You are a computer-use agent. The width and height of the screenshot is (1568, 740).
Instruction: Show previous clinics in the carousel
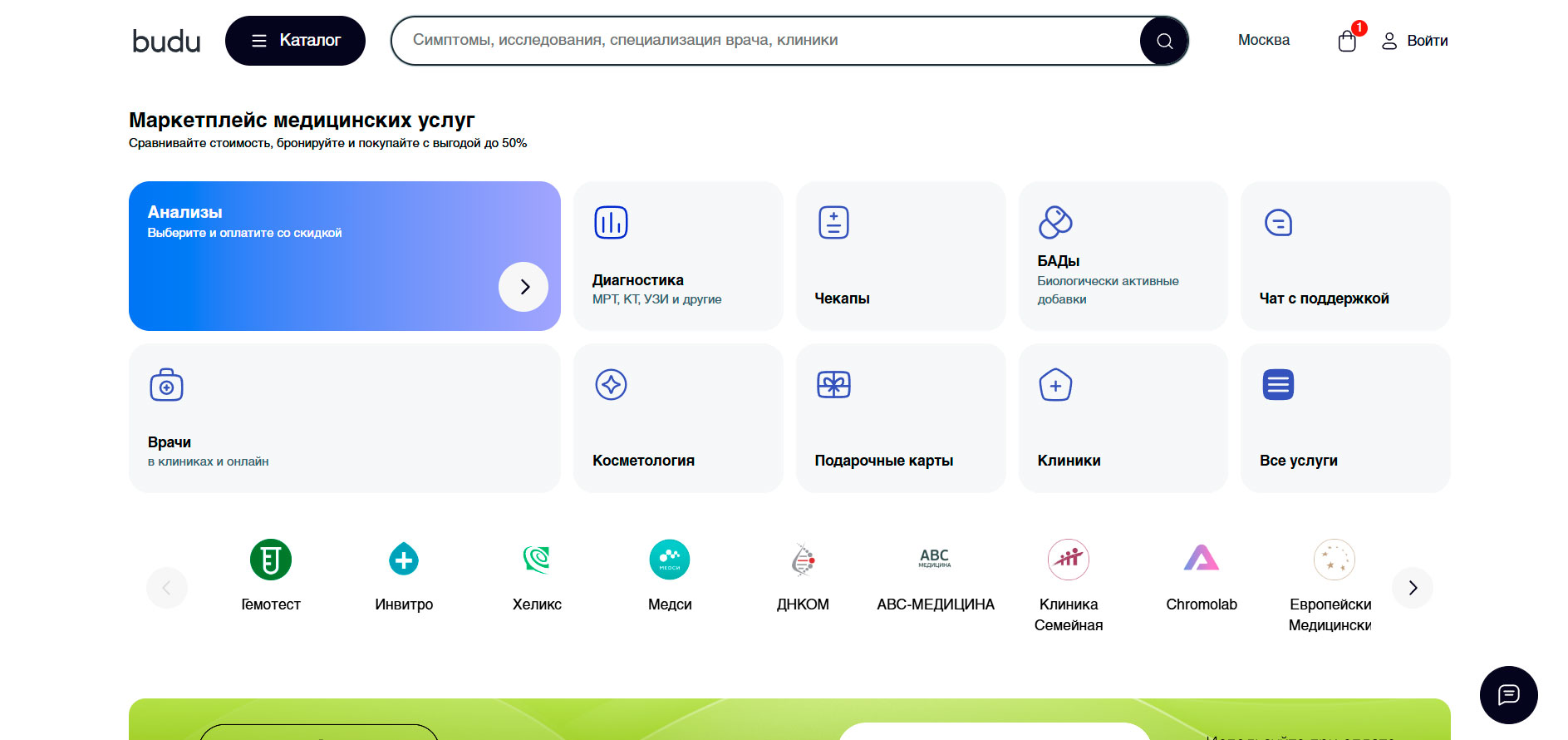click(167, 588)
